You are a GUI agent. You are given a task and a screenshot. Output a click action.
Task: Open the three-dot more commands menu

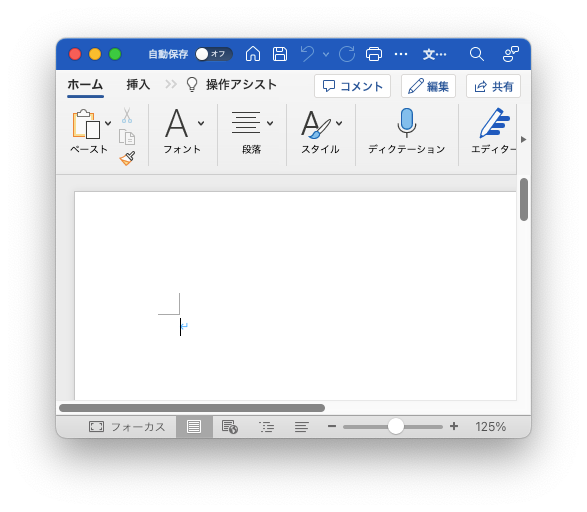coord(401,54)
